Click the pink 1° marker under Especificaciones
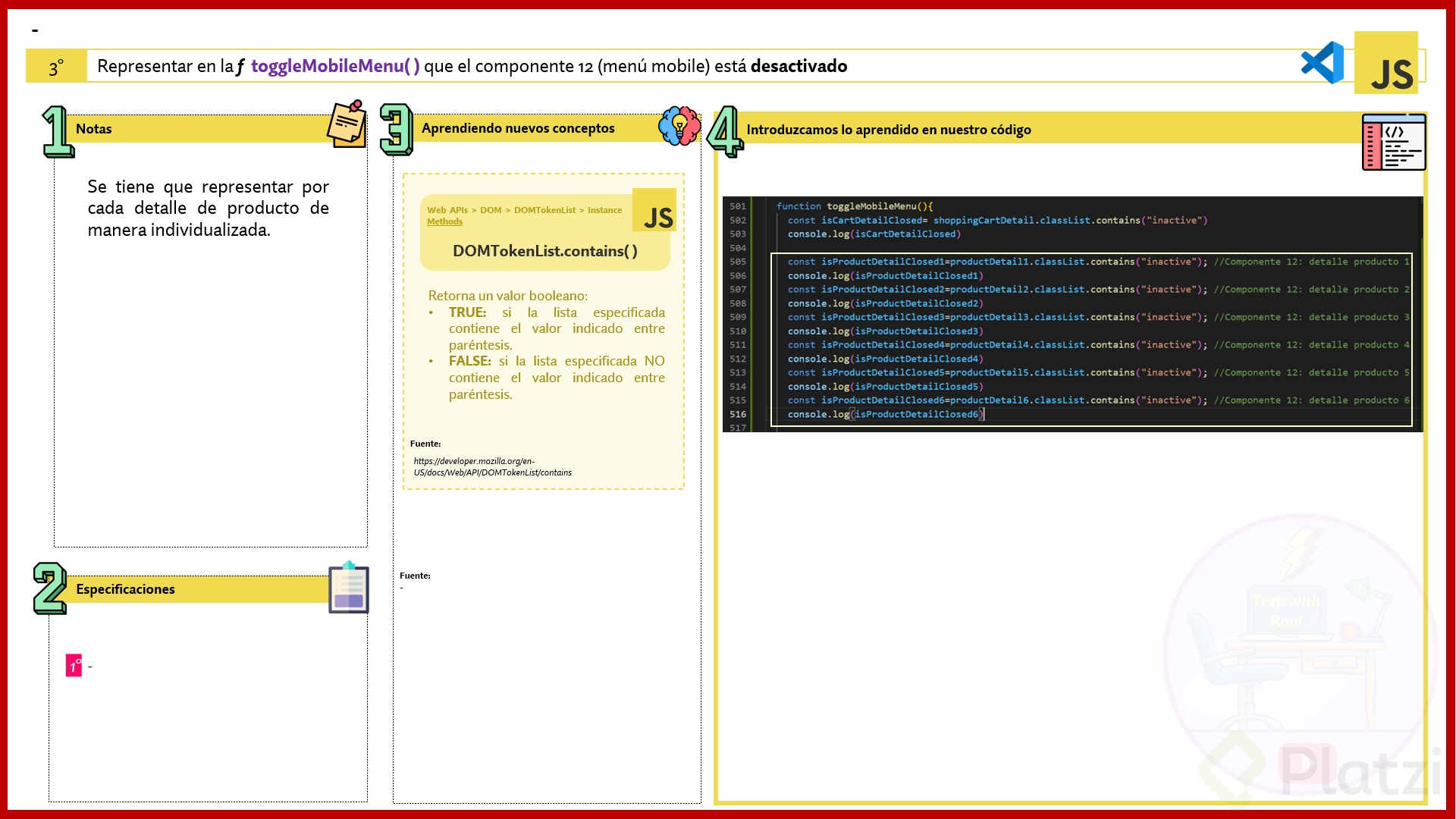 (74, 666)
